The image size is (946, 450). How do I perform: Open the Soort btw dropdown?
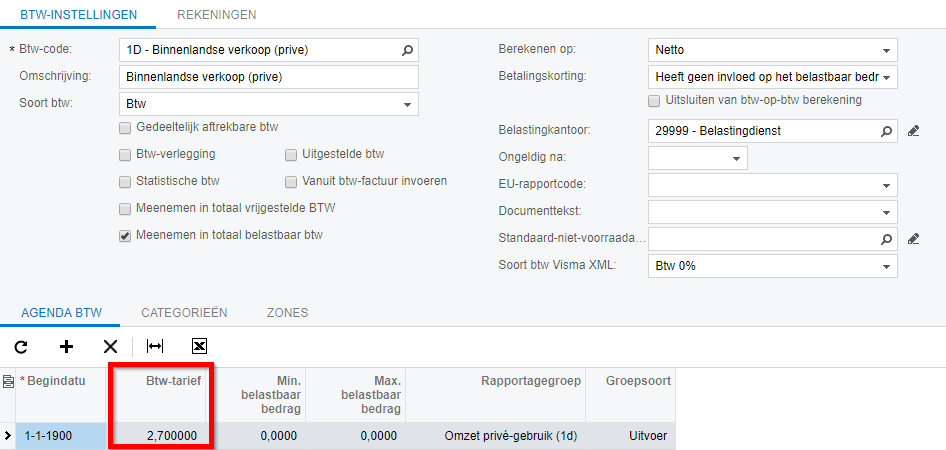point(268,104)
